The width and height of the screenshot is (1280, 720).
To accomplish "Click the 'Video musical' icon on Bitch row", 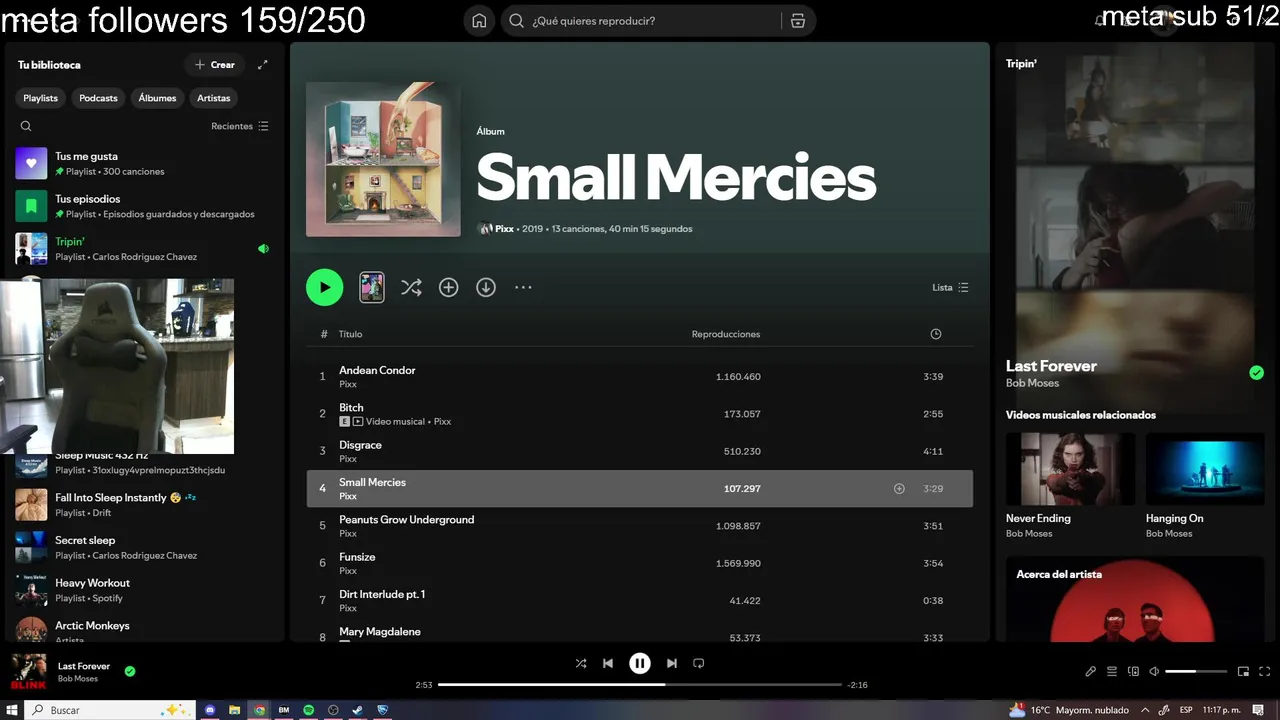I will click(x=358, y=422).
